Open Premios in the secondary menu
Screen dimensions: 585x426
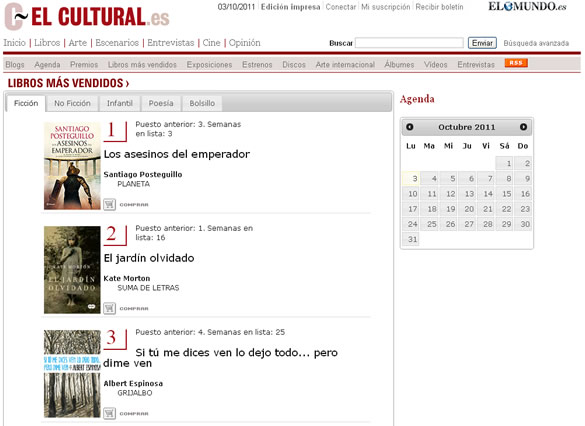(84, 65)
